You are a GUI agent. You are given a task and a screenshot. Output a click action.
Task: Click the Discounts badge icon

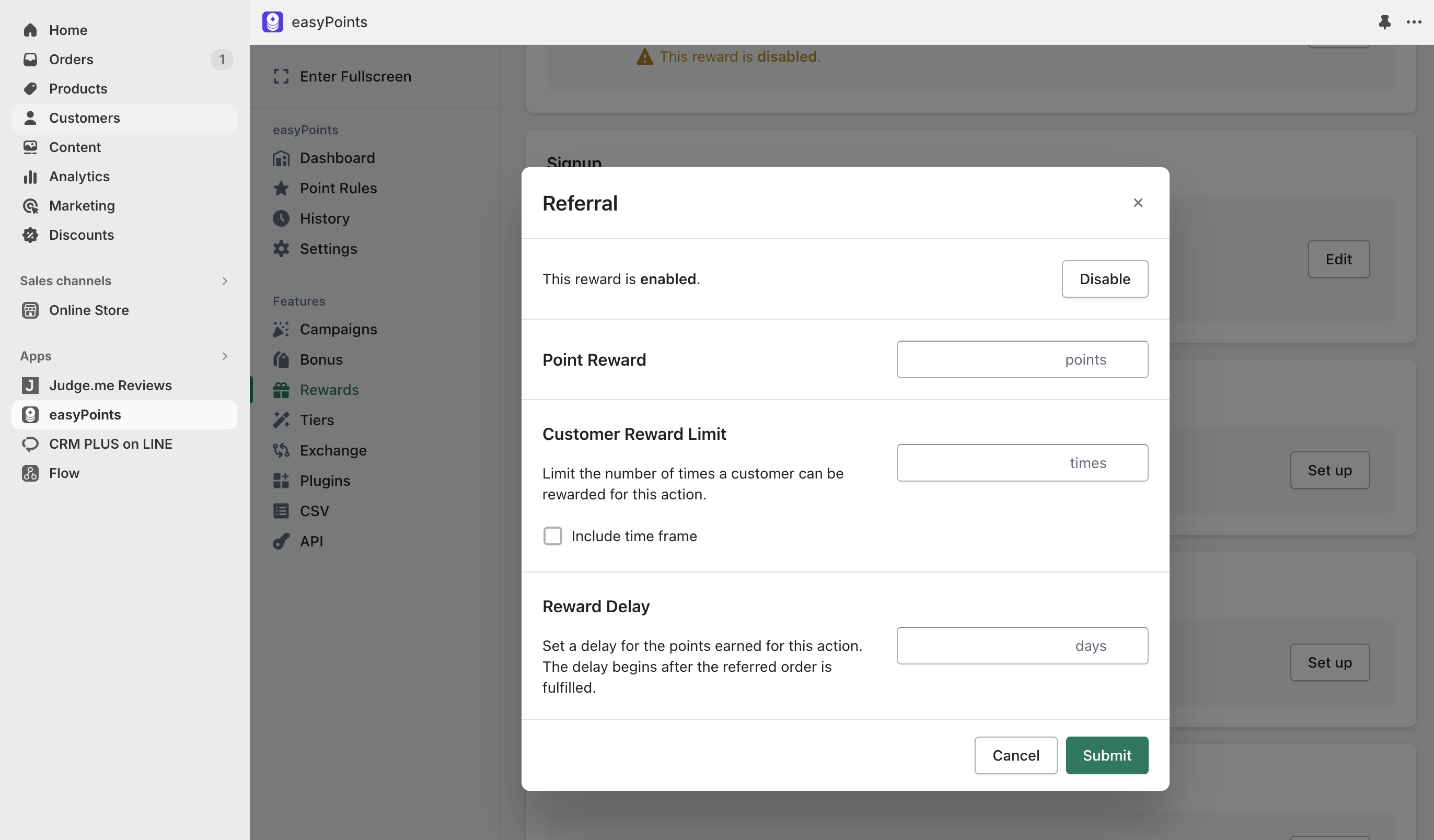tap(30, 235)
